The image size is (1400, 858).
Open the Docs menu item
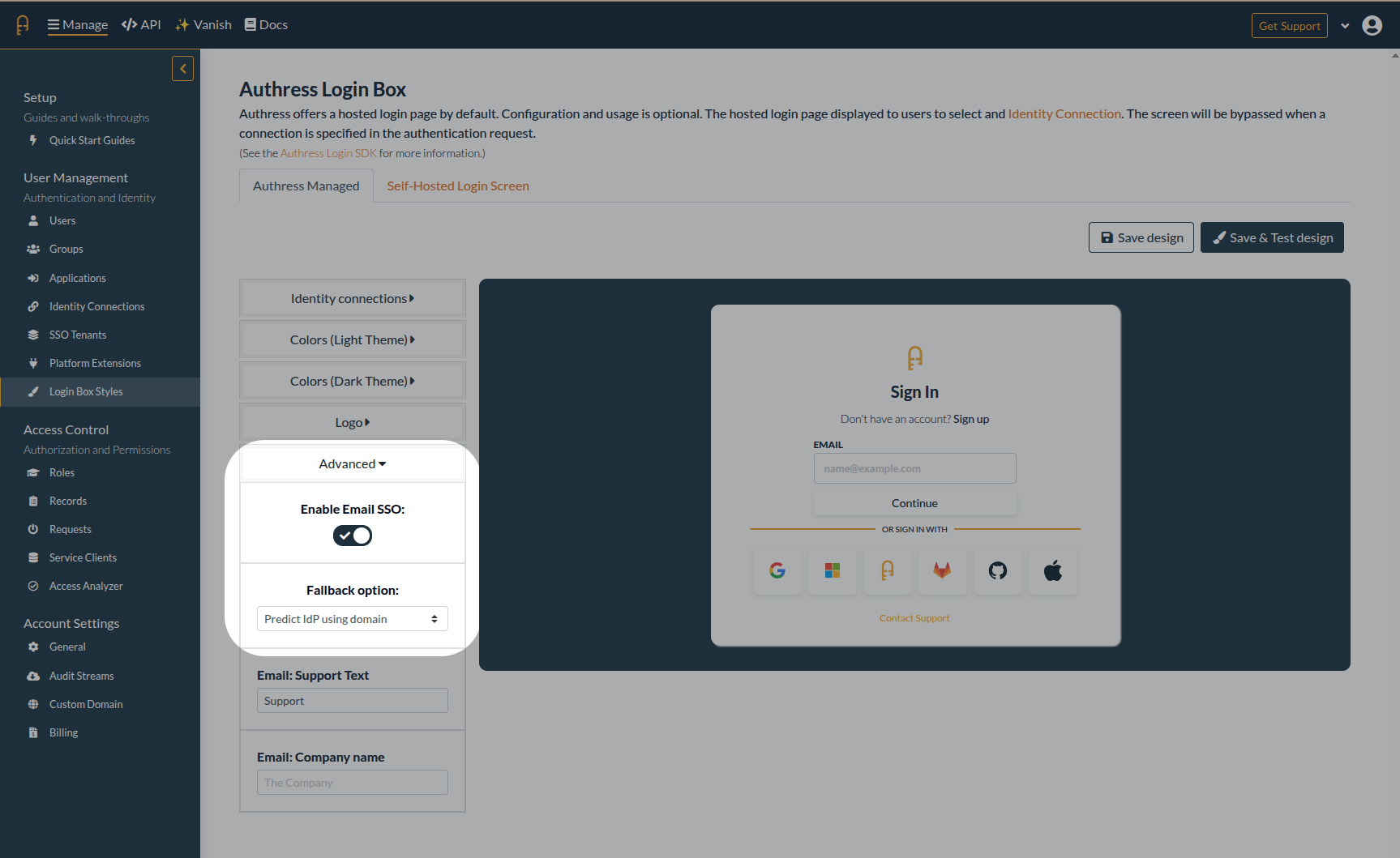(x=266, y=24)
